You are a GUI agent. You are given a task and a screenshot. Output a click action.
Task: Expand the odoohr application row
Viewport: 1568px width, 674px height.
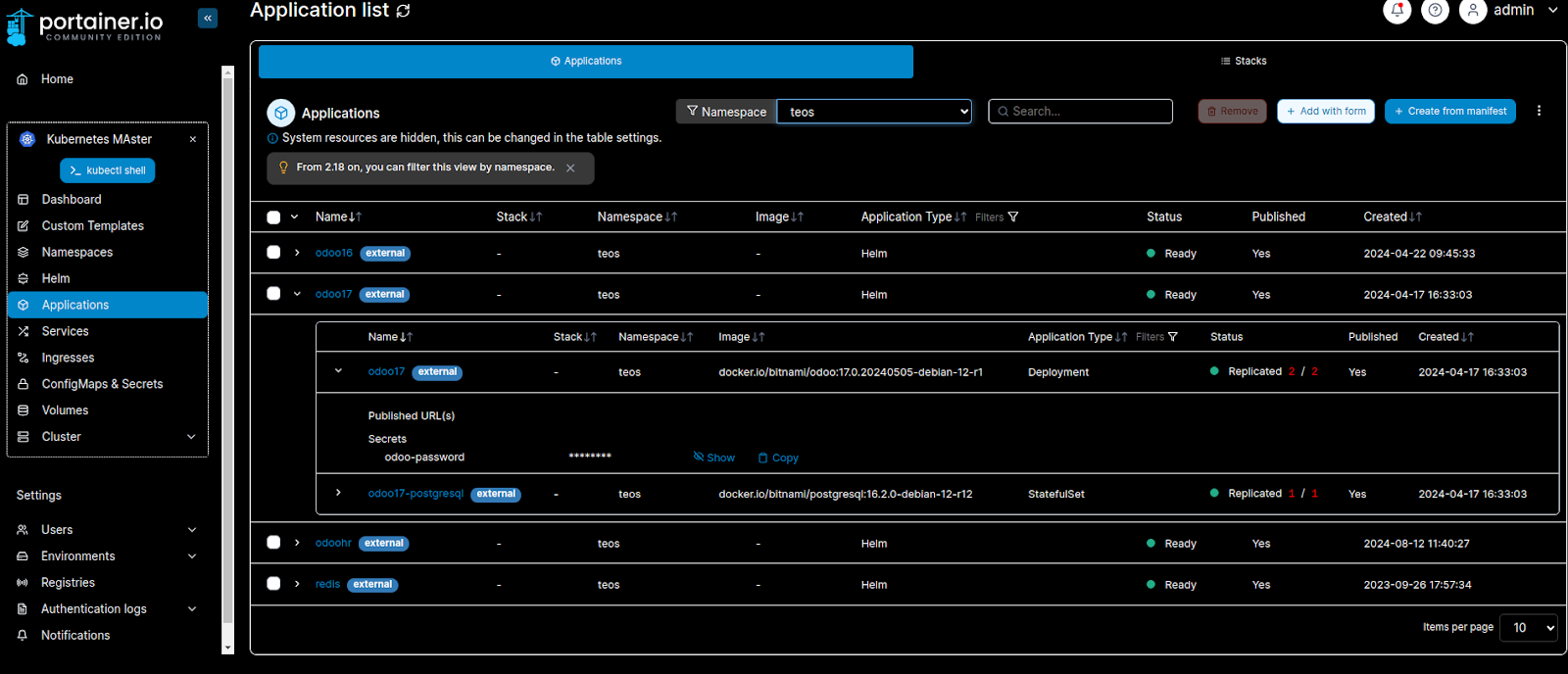tap(297, 543)
